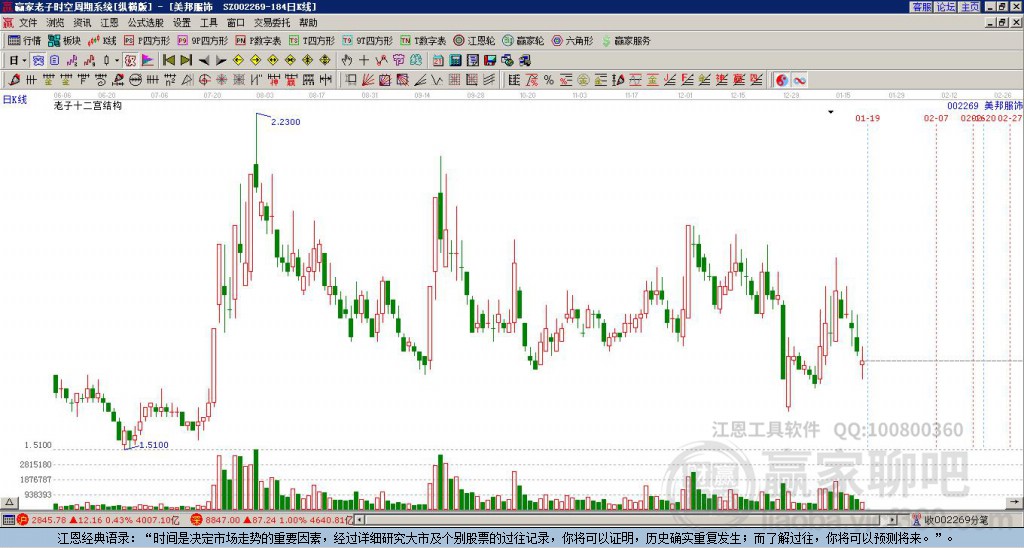Select the crosshair cursor tool
Screen dimensions: 1024x548
(364, 61)
